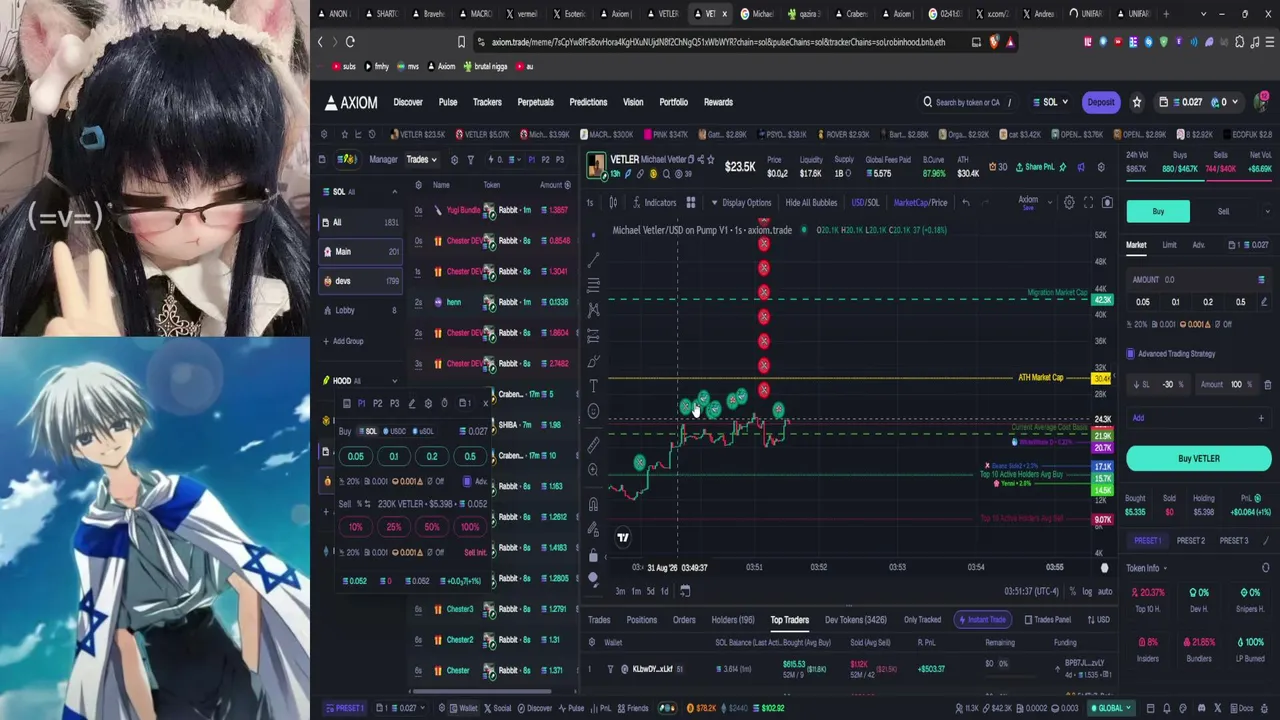Image resolution: width=1280 pixels, height=720 pixels.
Task: Open the emoji tool in chart toolbar
Action: 593,411
